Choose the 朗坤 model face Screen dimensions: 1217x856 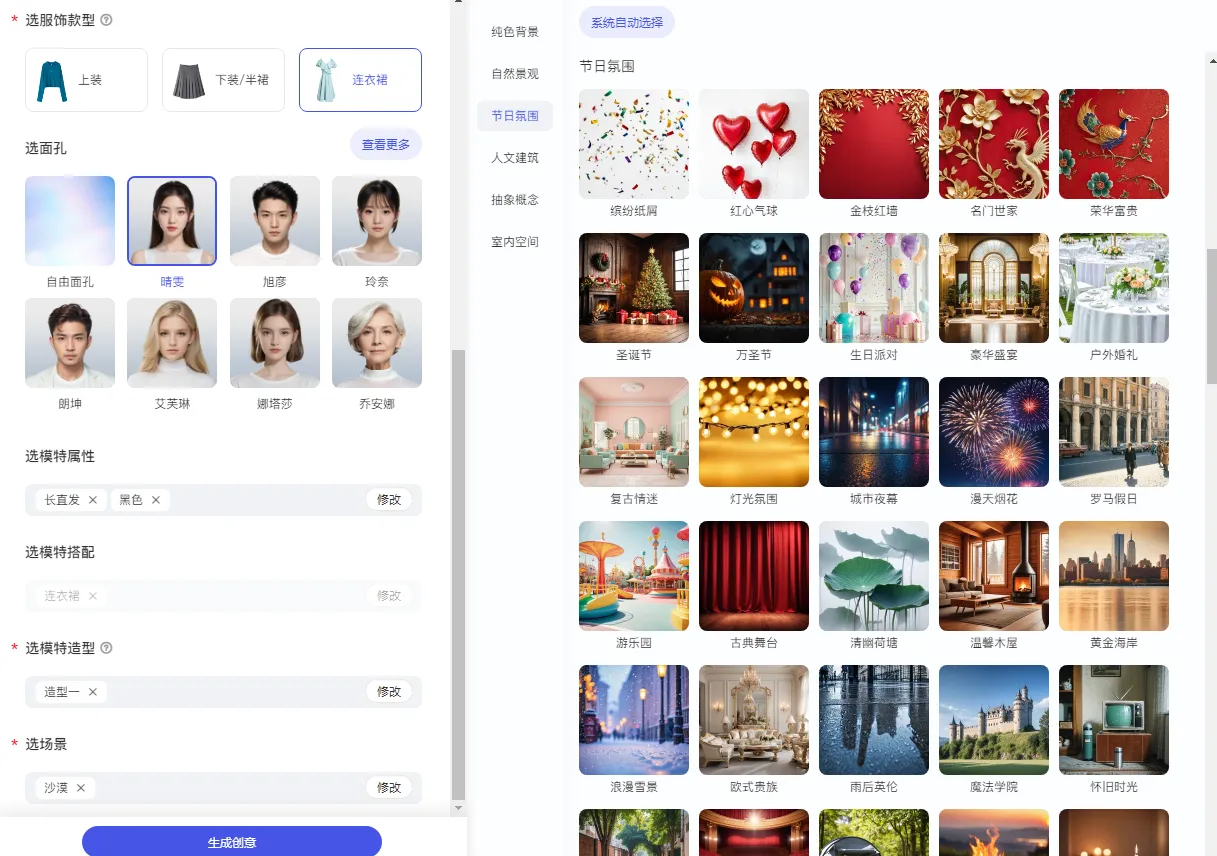[70, 343]
